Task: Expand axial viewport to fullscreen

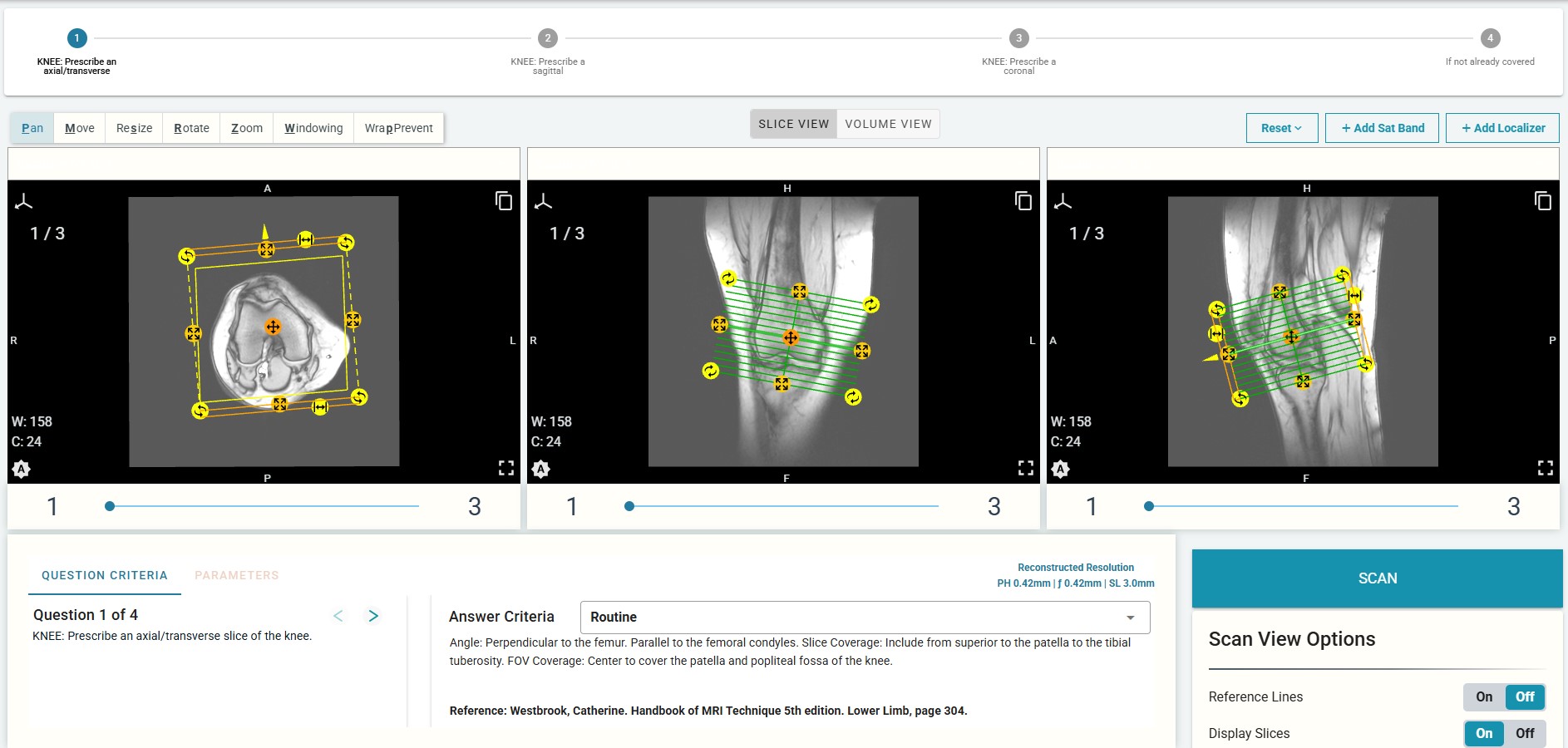Action: click(x=505, y=468)
